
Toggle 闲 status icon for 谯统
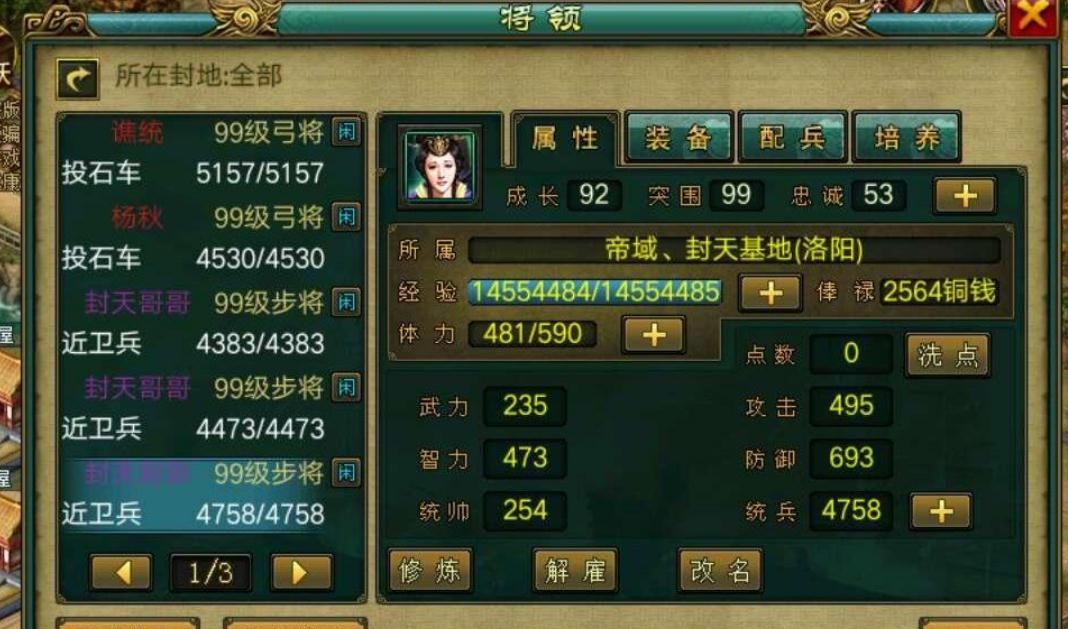346,132
